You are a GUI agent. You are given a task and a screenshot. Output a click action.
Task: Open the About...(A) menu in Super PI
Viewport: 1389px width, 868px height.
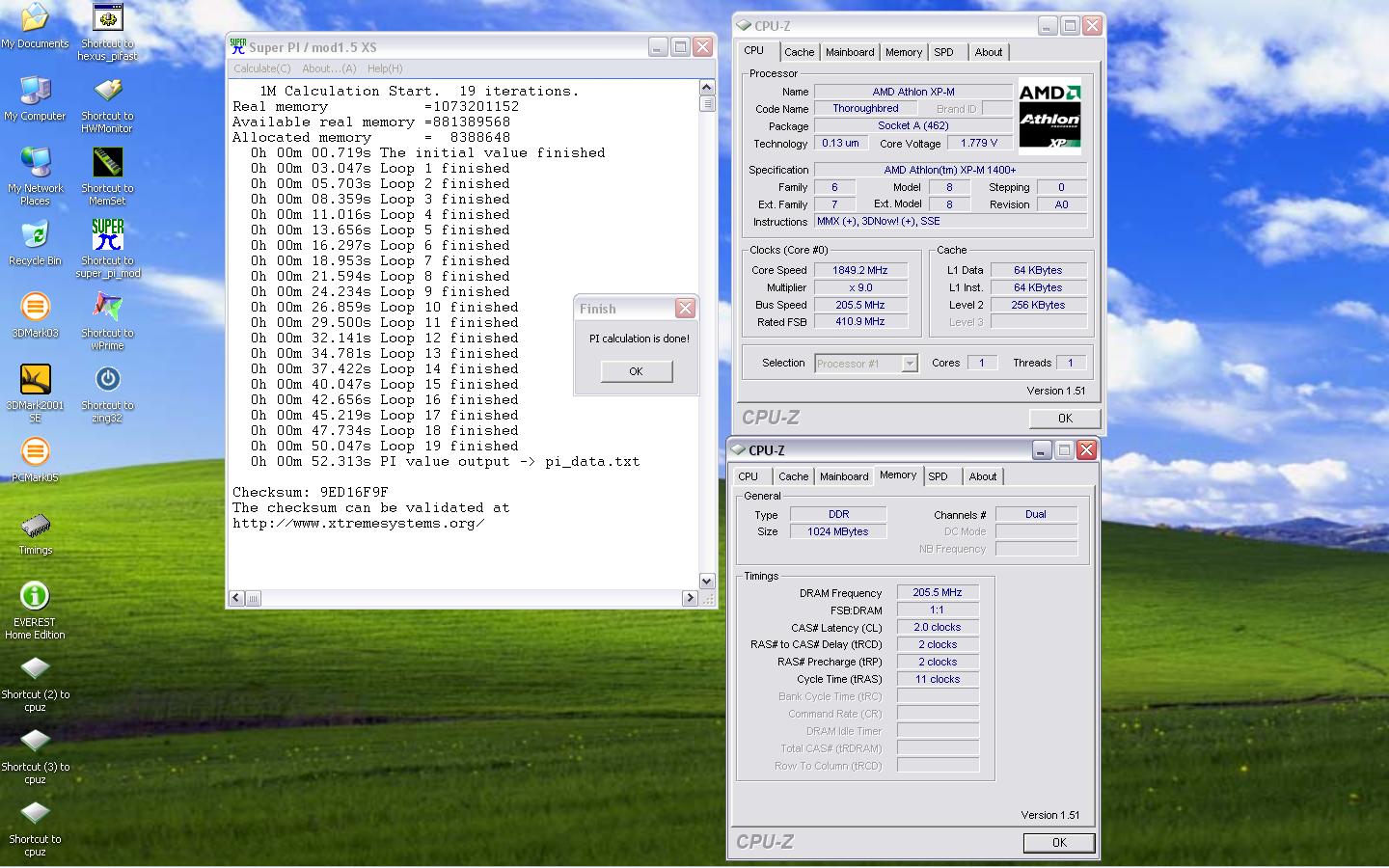coord(329,68)
